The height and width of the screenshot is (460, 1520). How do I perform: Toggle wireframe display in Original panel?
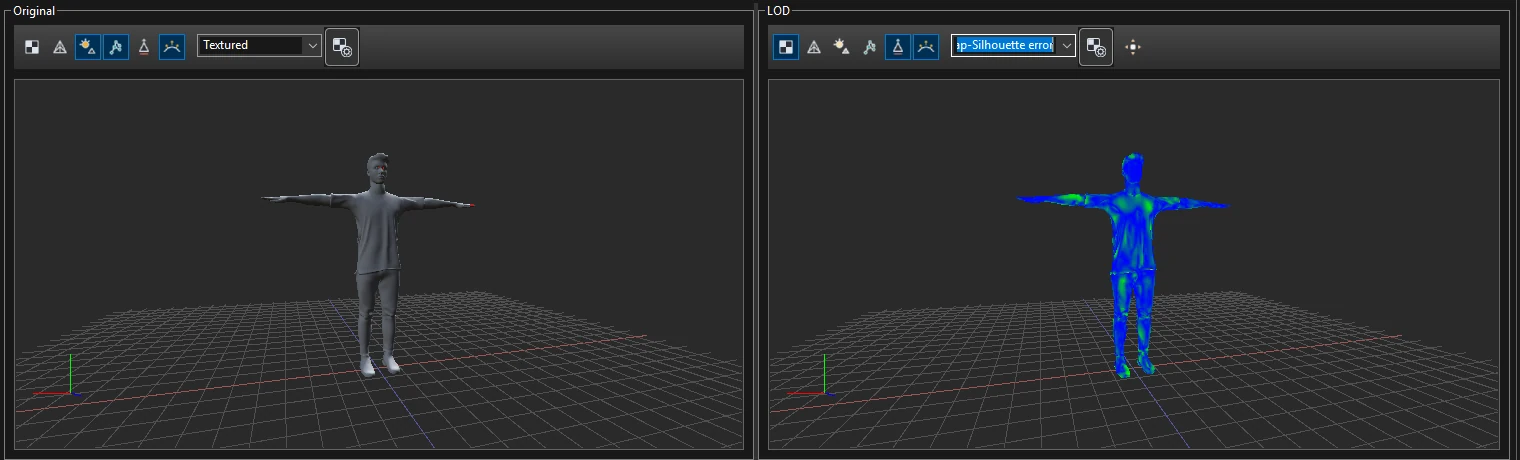[x=60, y=46]
